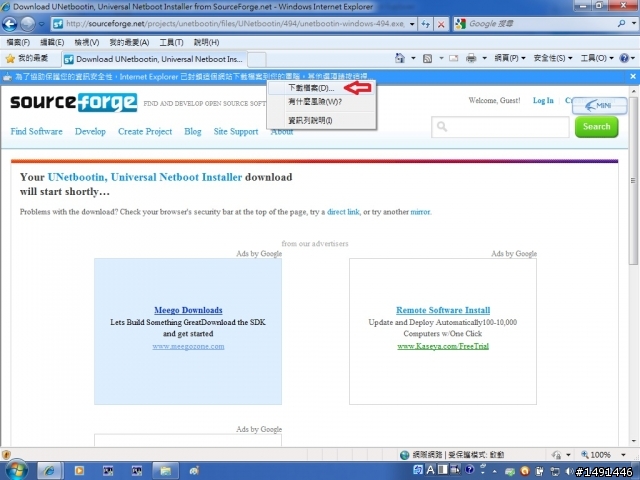Screen dimensions: 640x480
Task: Refresh the page with the refresh icon
Action: click(426, 24)
